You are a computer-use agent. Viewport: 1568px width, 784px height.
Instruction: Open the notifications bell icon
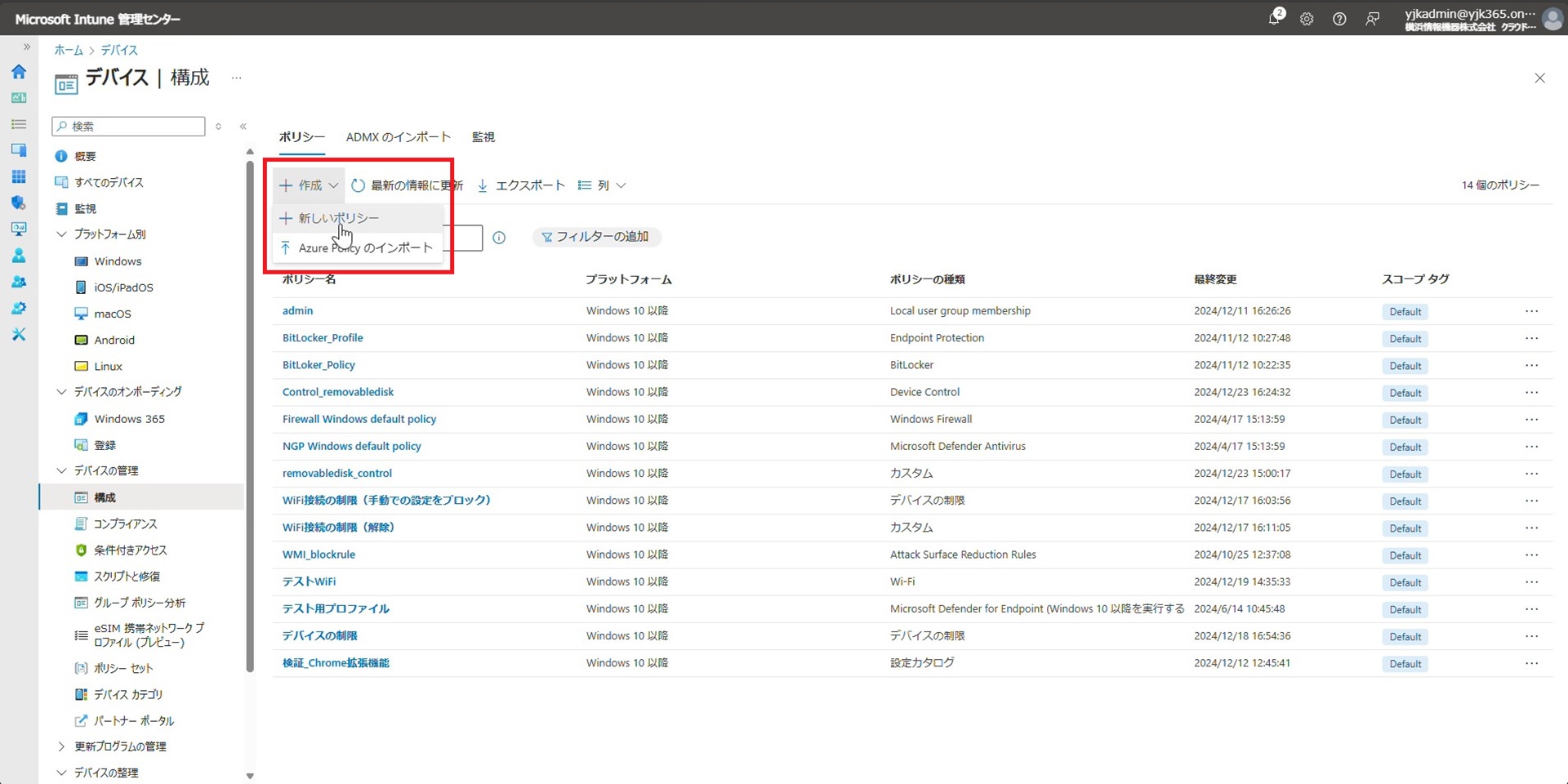tap(1275, 17)
